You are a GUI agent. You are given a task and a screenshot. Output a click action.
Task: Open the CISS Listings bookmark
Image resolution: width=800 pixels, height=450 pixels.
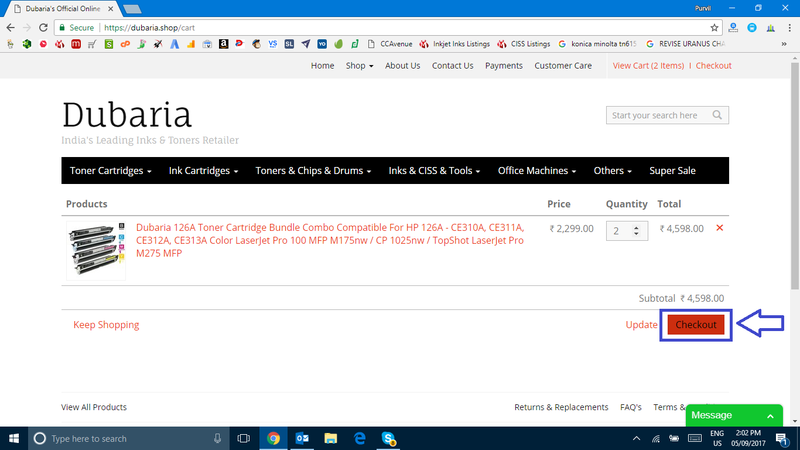tap(524, 44)
